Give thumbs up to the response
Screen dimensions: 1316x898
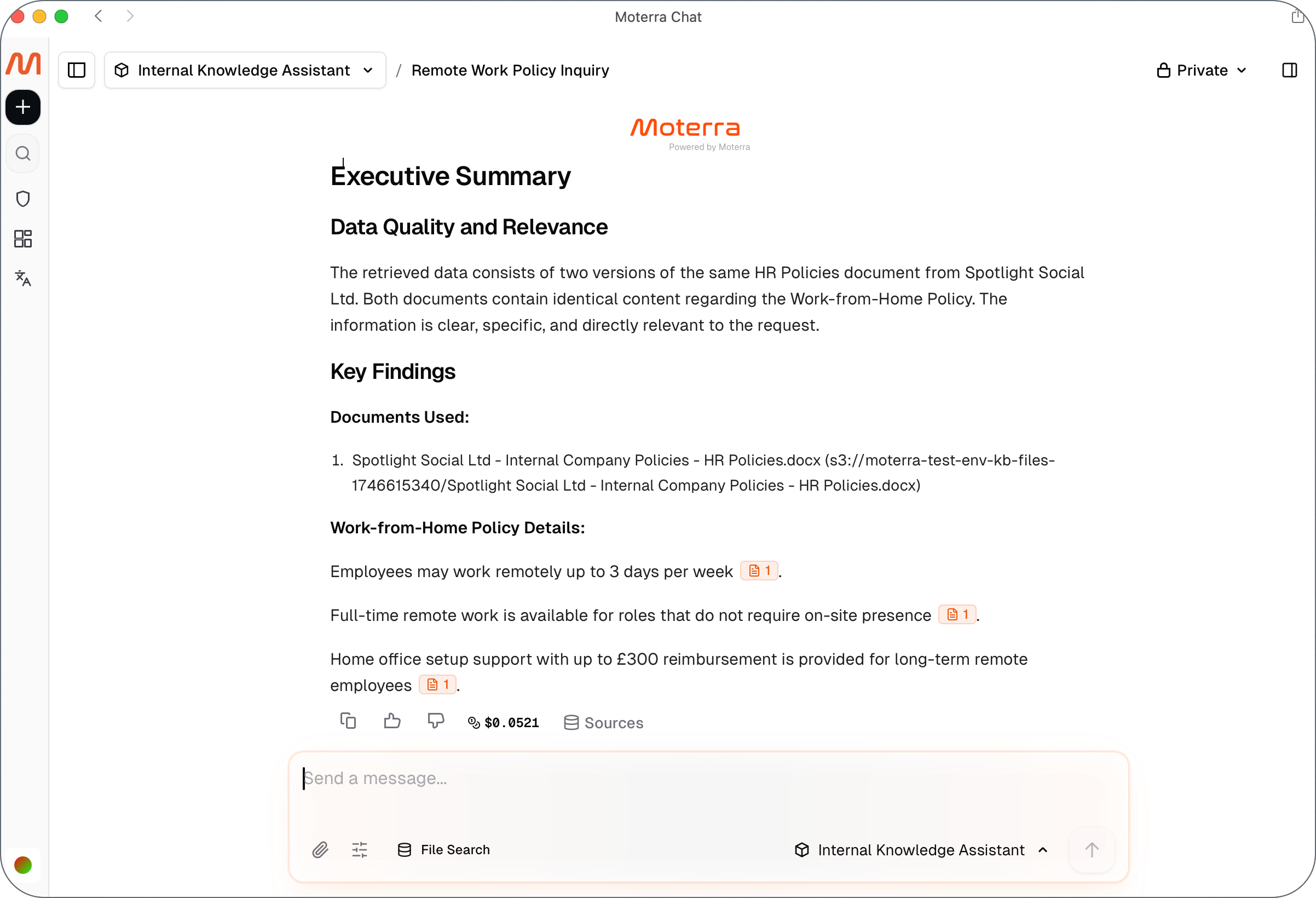click(393, 721)
